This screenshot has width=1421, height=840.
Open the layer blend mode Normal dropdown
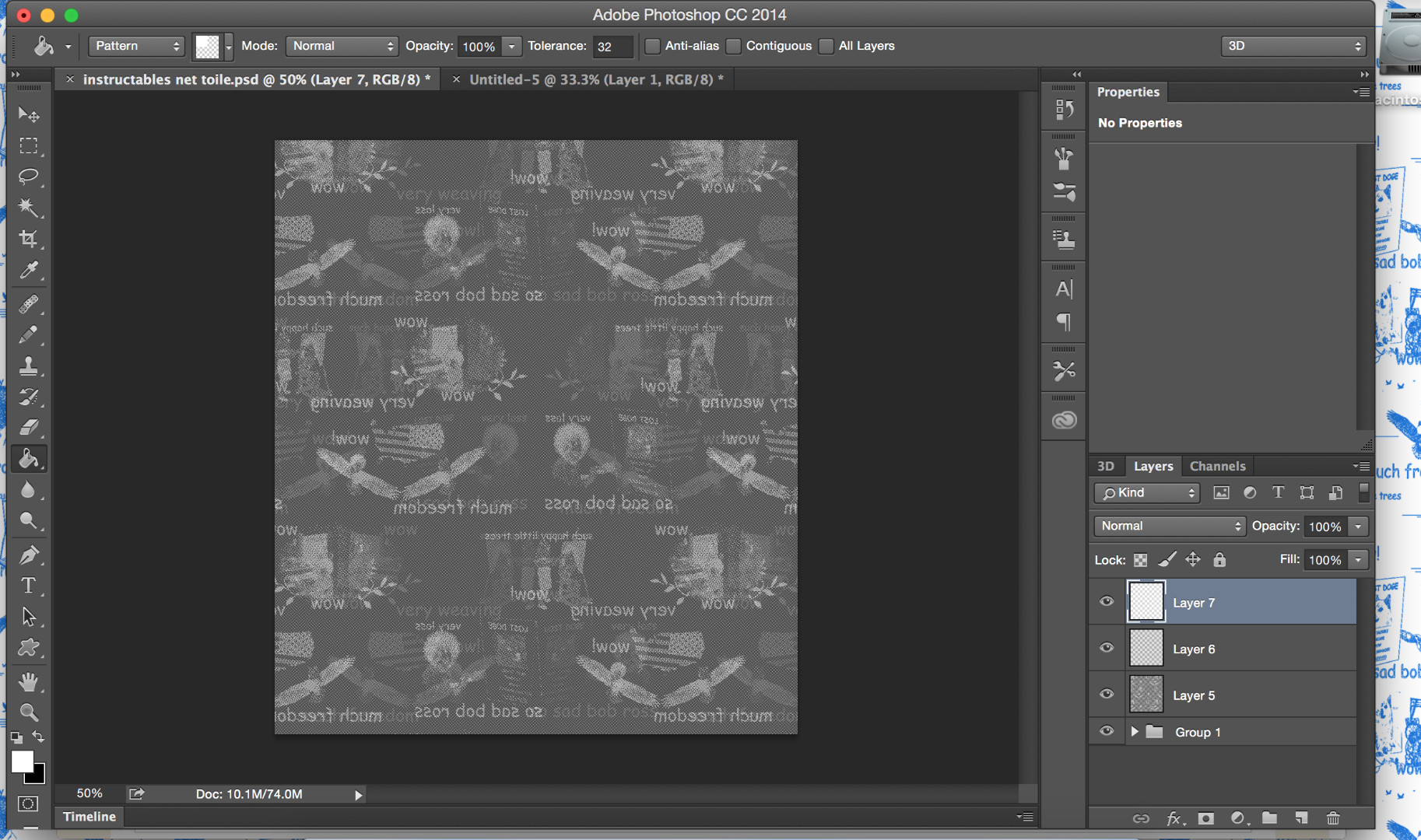[x=1170, y=526]
